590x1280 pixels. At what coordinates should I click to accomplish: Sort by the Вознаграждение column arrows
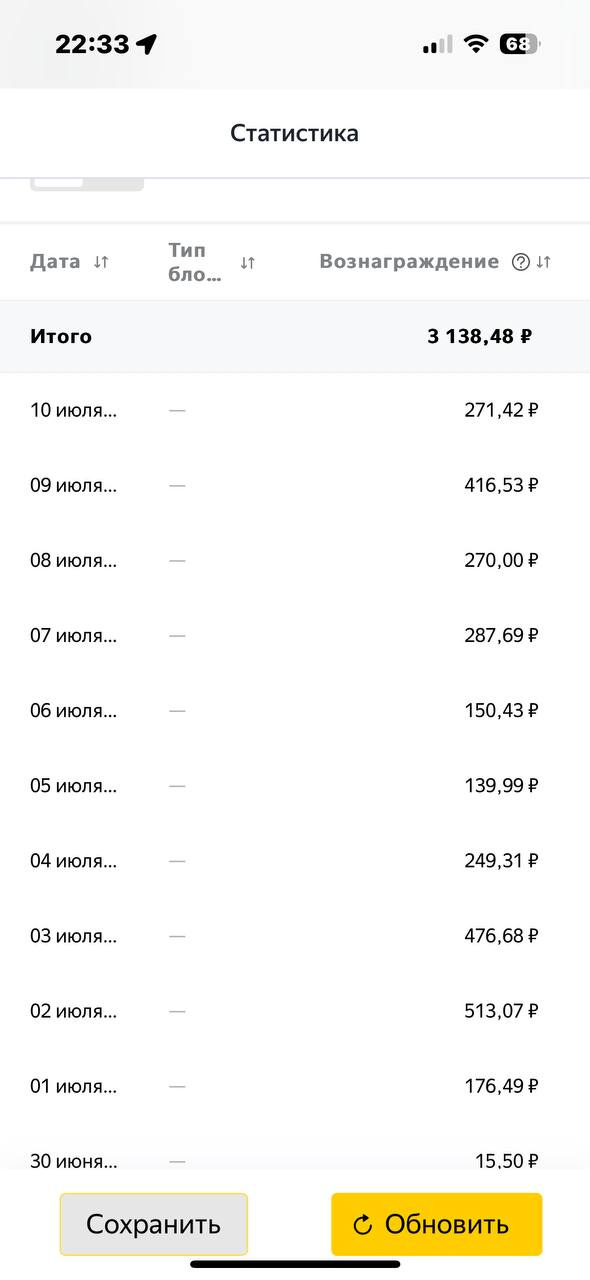(544, 262)
